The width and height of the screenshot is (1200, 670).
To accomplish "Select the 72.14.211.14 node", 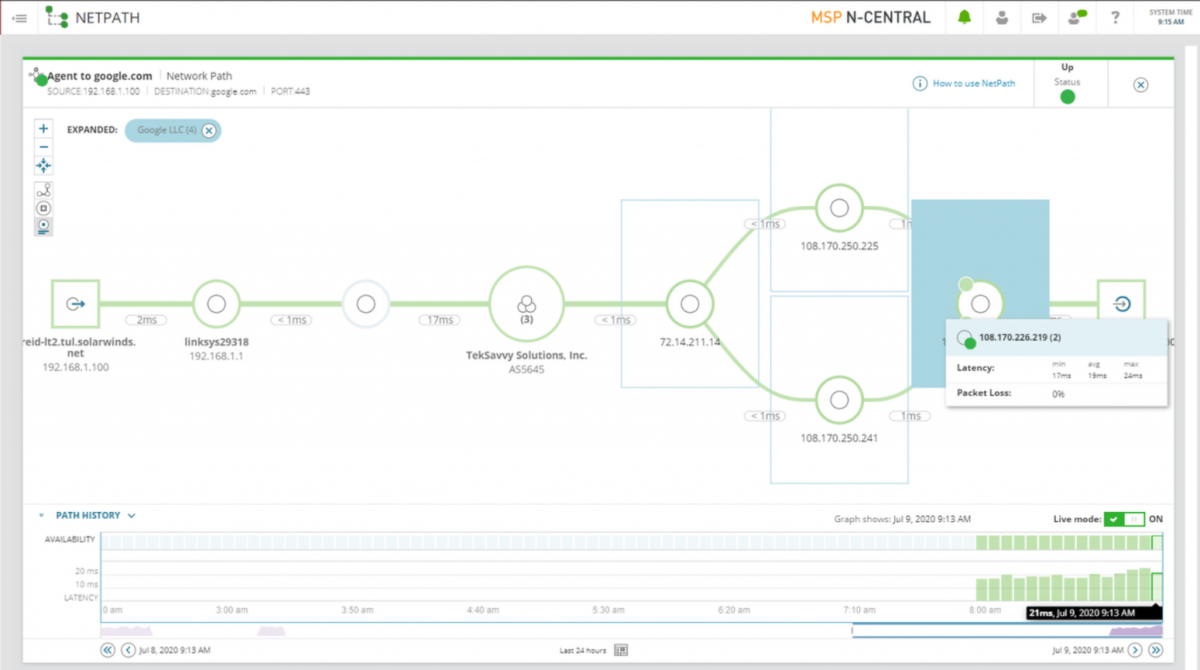I will [x=688, y=304].
